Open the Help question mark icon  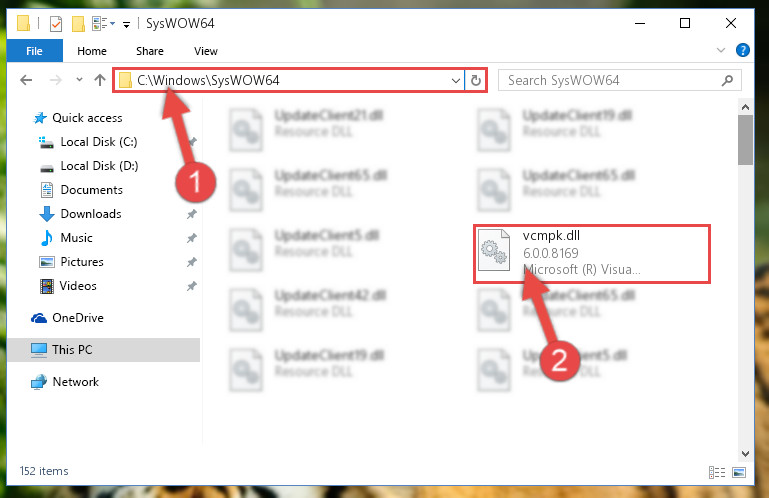coord(743,50)
